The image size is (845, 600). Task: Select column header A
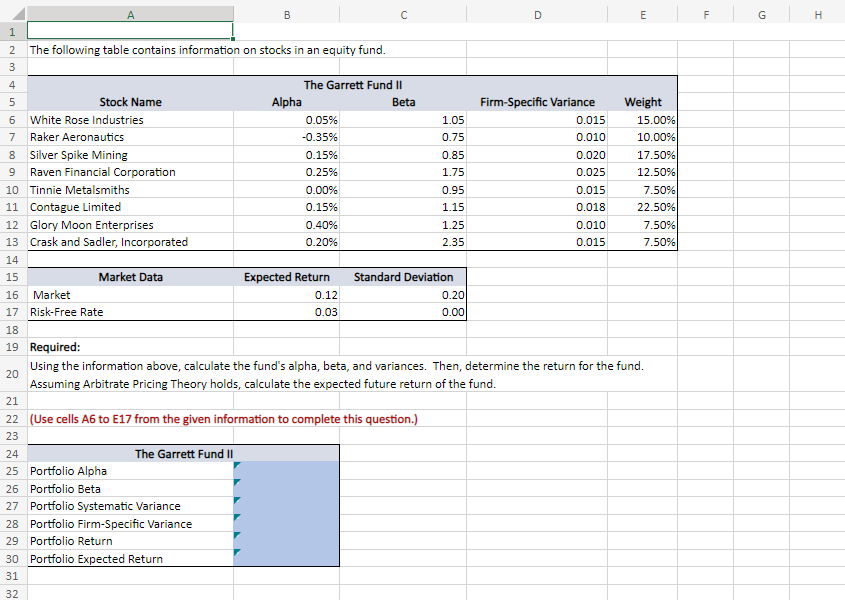click(130, 12)
